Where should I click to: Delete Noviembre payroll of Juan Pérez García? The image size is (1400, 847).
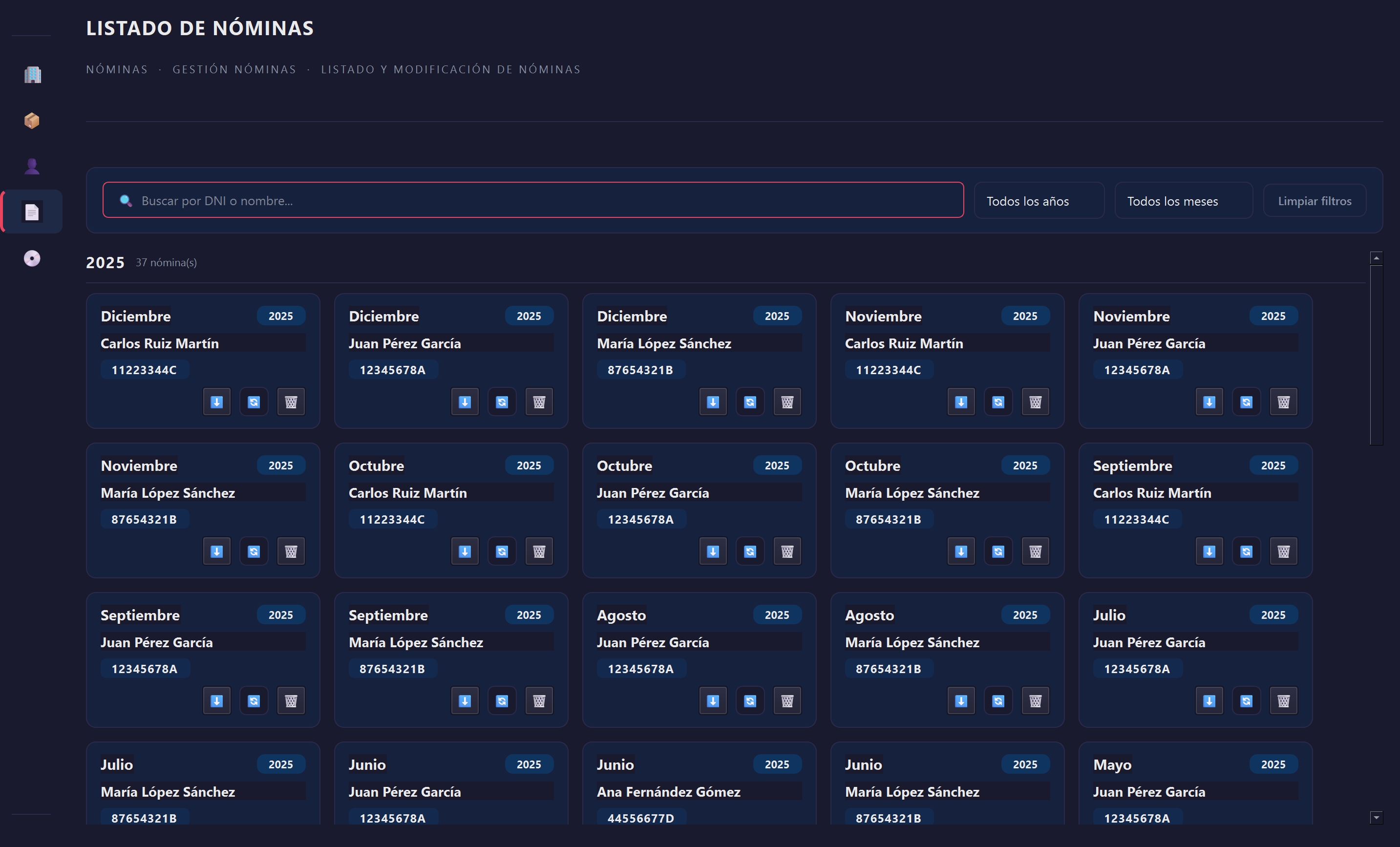pyautogui.click(x=1284, y=402)
